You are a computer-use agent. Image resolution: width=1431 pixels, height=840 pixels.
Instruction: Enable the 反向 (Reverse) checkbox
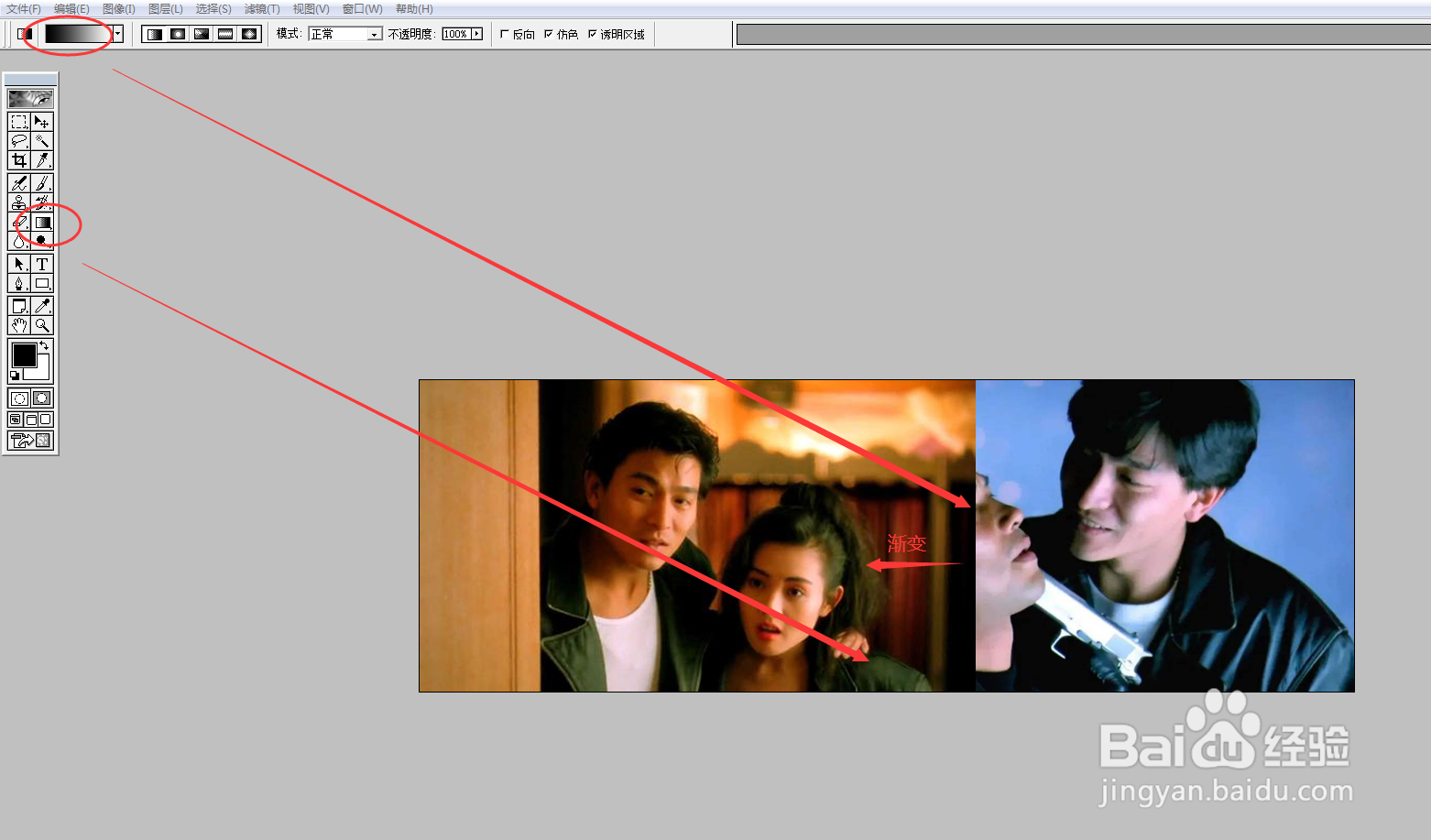pyautogui.click(x=505, y=34)
